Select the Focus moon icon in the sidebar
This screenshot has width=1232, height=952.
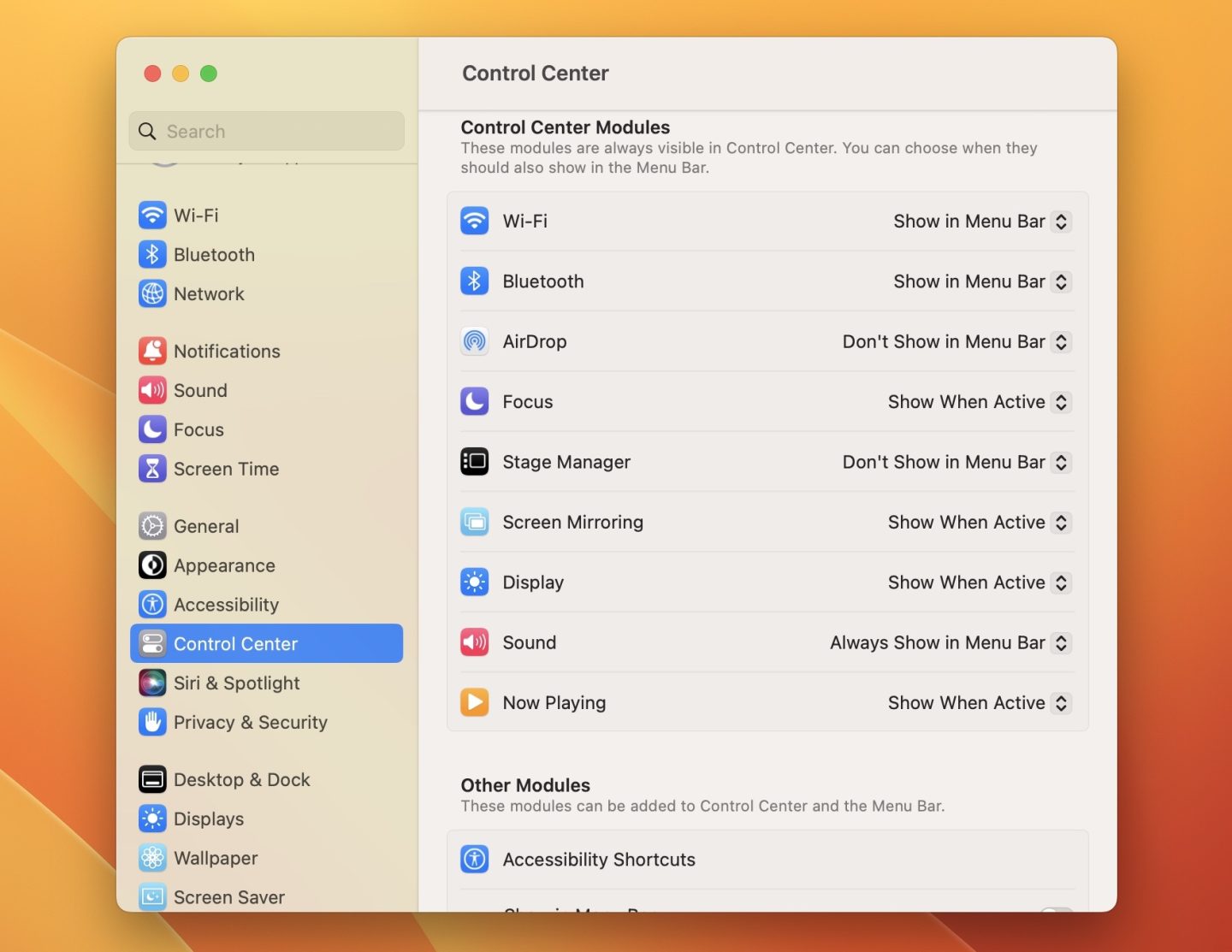[x=152, y=429]
